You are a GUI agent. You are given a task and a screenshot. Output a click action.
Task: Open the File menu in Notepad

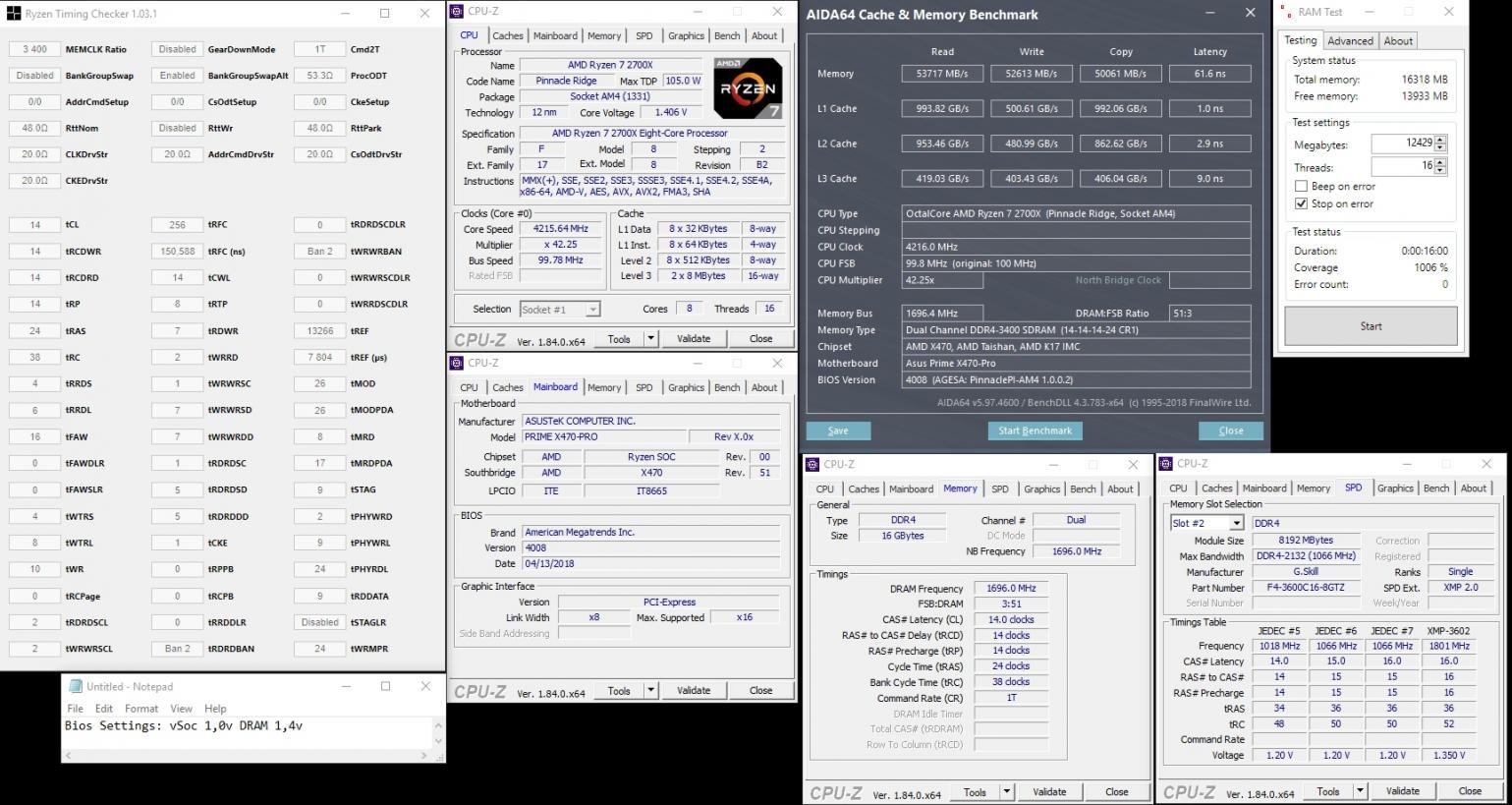(x=75, y=708)
